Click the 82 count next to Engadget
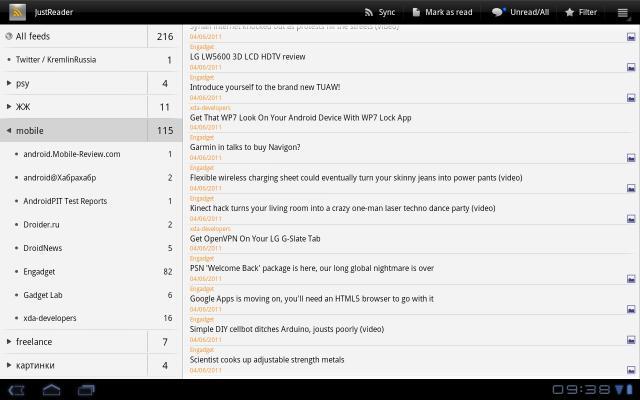Screen dimensions: 640x400 point(168,271)
